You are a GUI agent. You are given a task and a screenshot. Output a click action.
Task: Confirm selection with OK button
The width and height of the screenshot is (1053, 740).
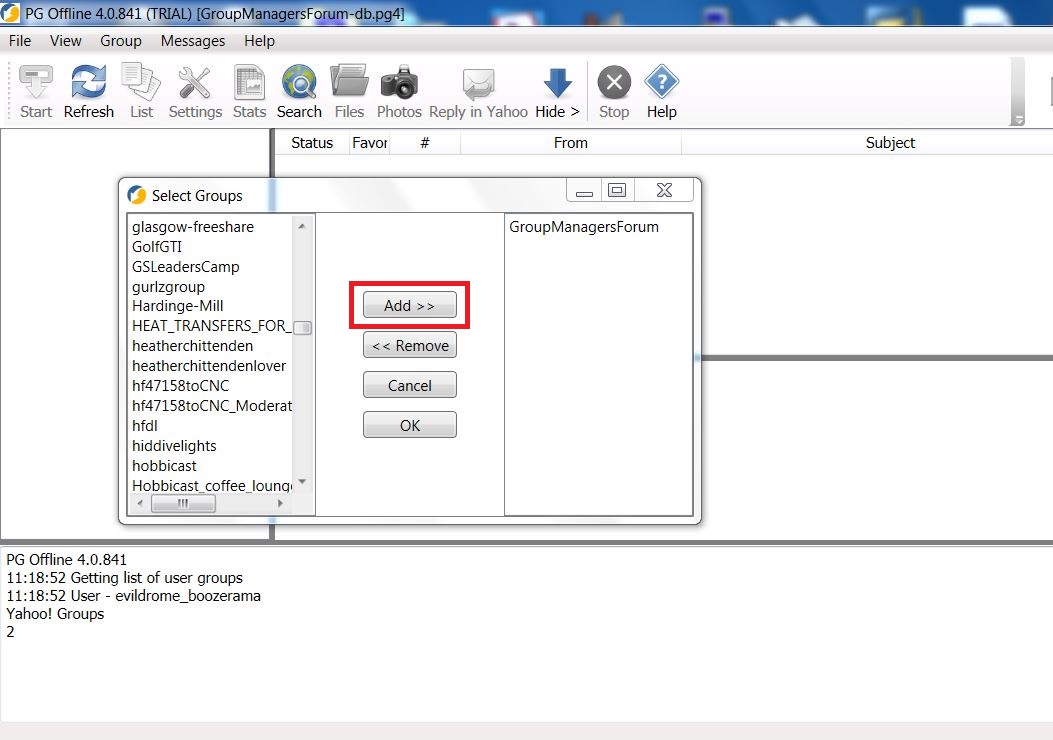[x=409, y=424]
